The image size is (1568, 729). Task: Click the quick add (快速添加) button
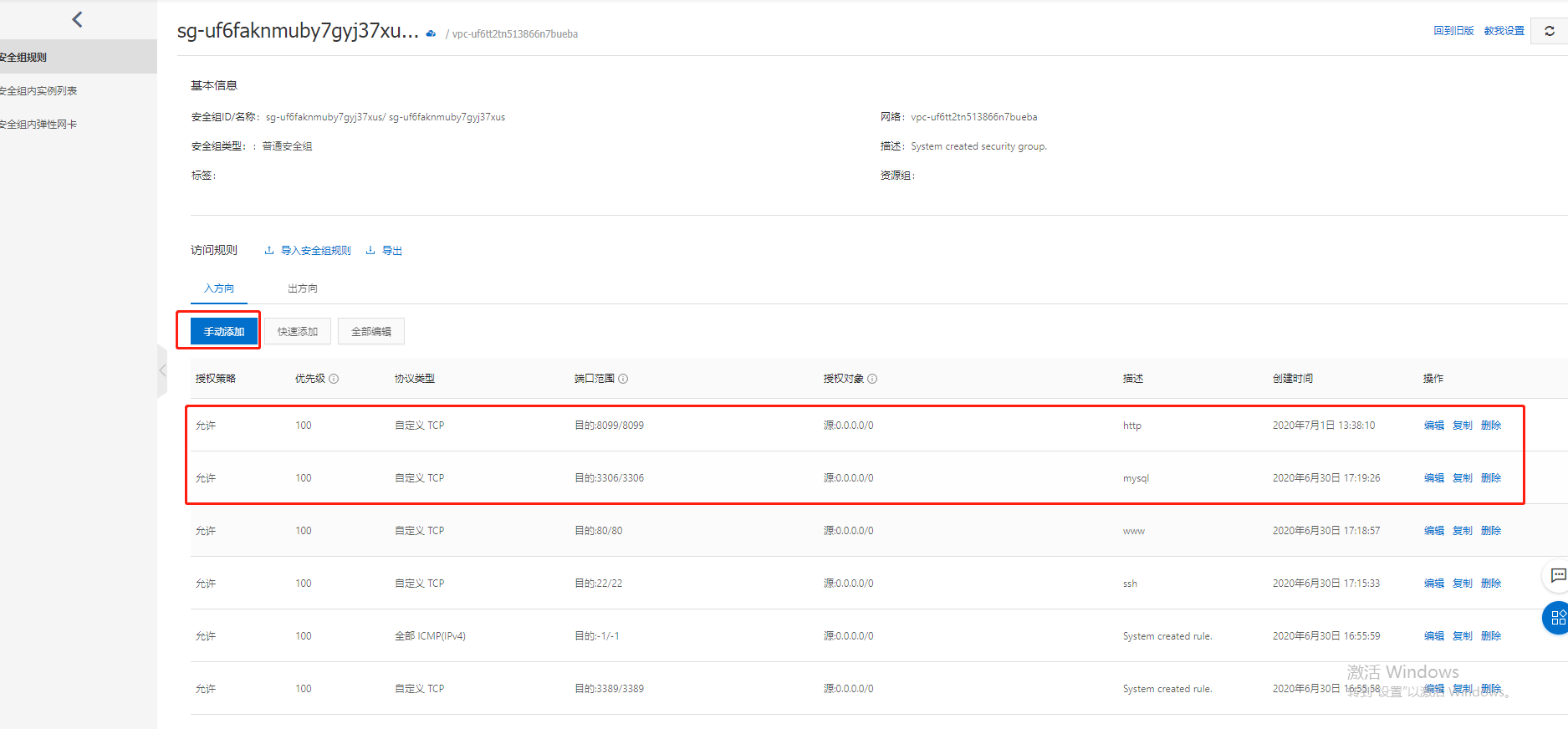(x=298, y=331)
